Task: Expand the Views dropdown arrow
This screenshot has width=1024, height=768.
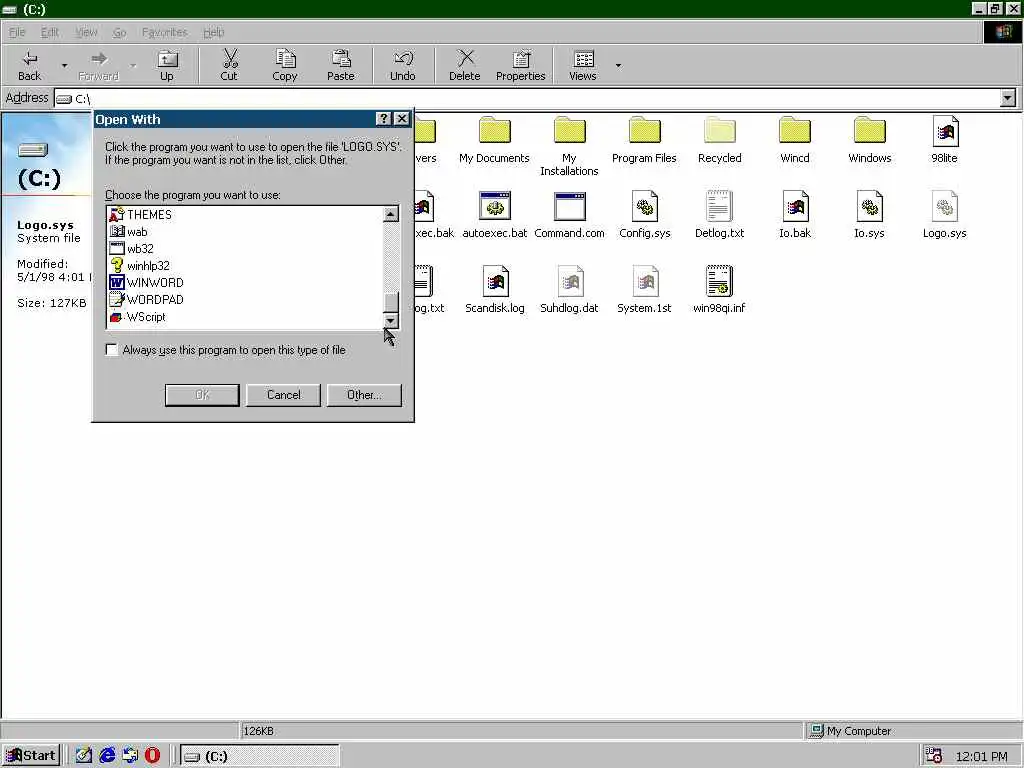Action: pos(618,65)
